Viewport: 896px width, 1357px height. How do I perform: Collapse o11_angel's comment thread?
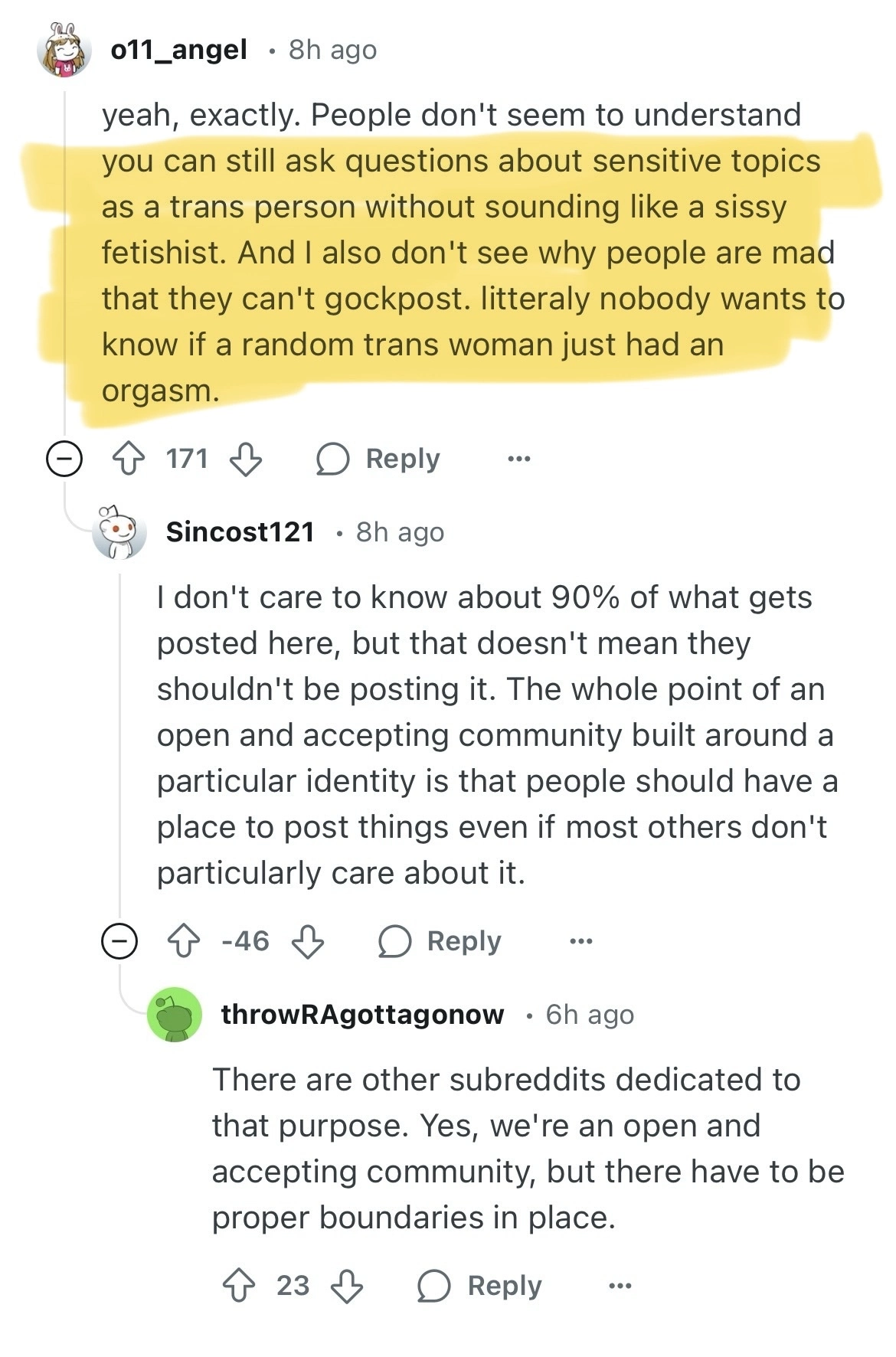(64, 459)
